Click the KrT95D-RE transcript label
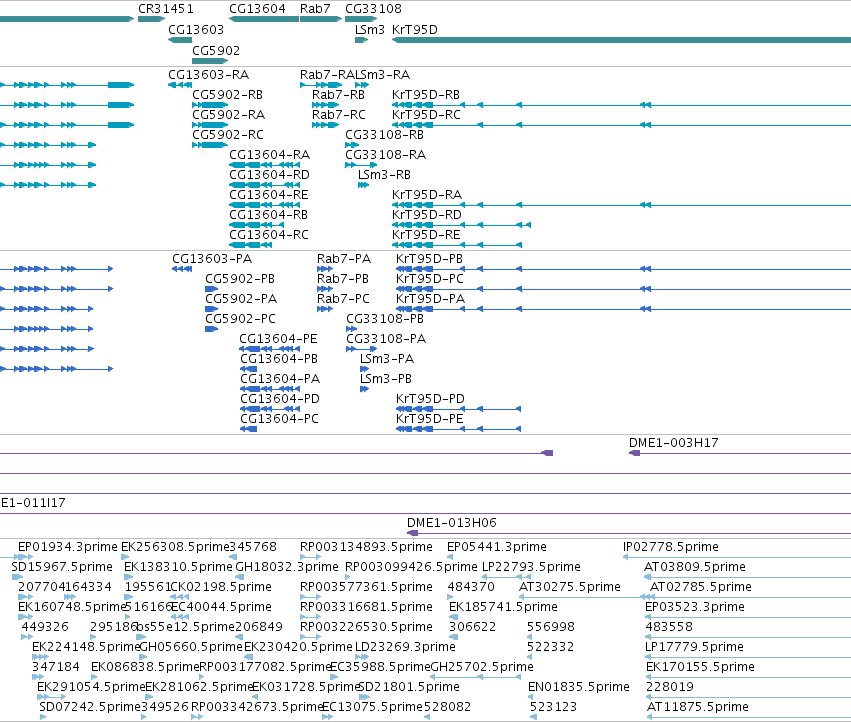 [426, 235]
